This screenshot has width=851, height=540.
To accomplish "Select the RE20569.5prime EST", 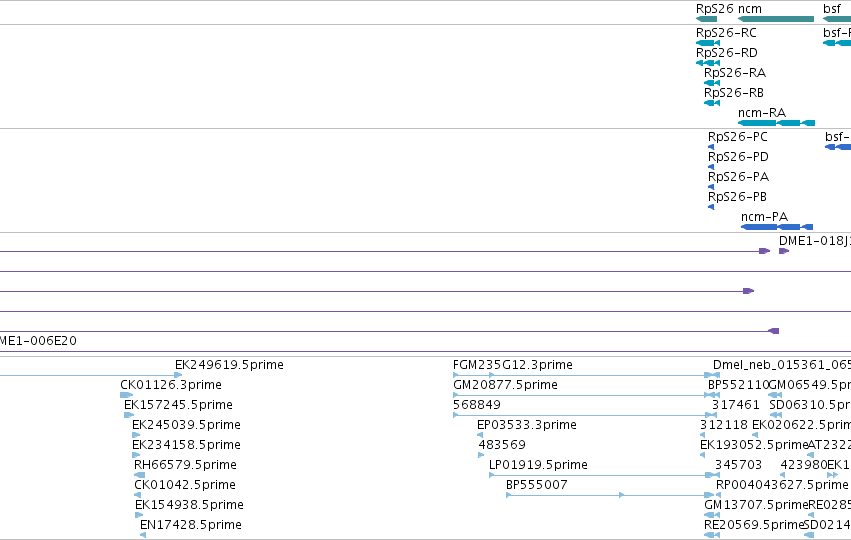I will click(753, 525).
